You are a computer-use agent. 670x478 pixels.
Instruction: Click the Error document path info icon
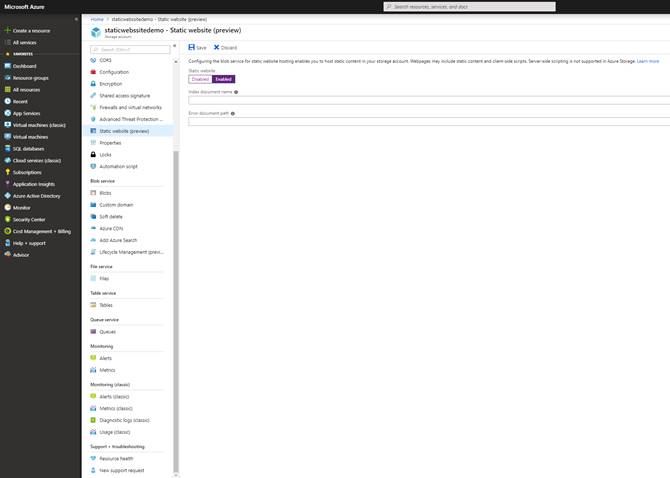[x=233, y=113]
